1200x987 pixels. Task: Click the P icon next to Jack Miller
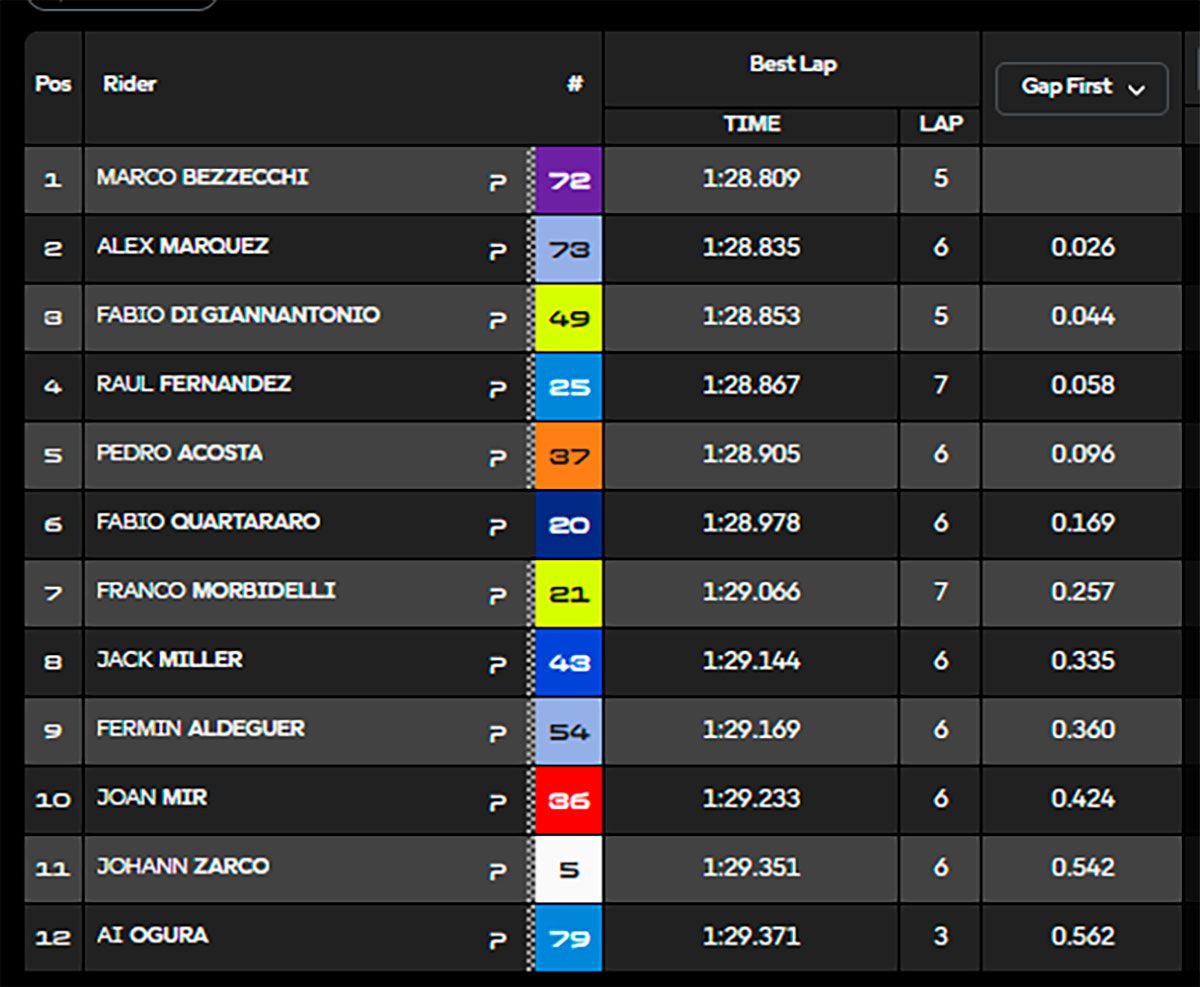(498, 665)
